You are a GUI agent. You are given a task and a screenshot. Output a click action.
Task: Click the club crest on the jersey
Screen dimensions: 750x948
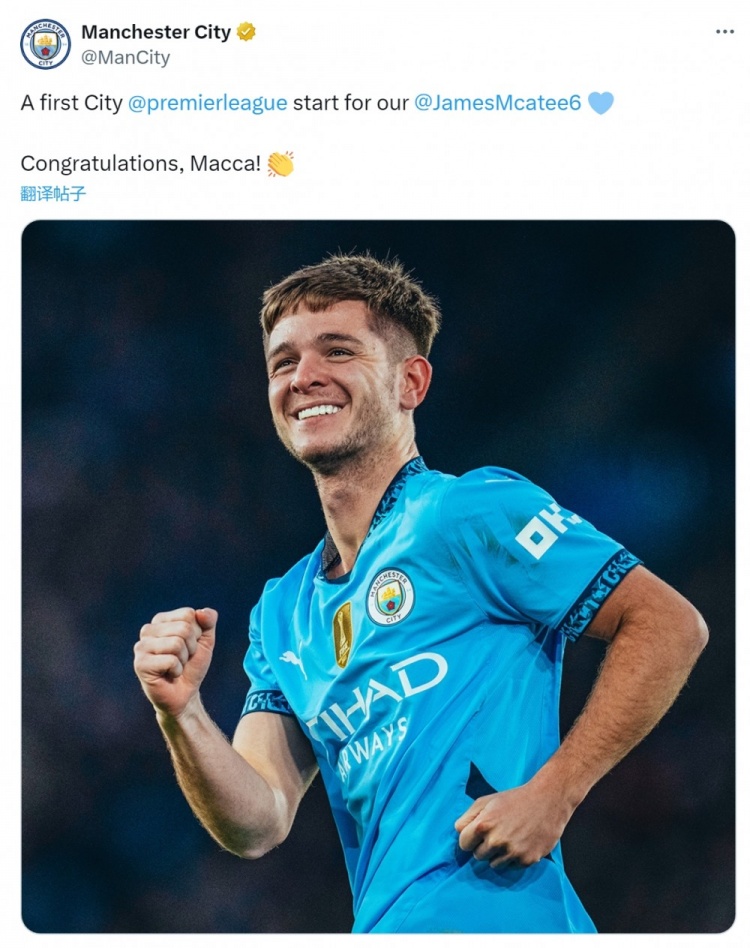390,596
